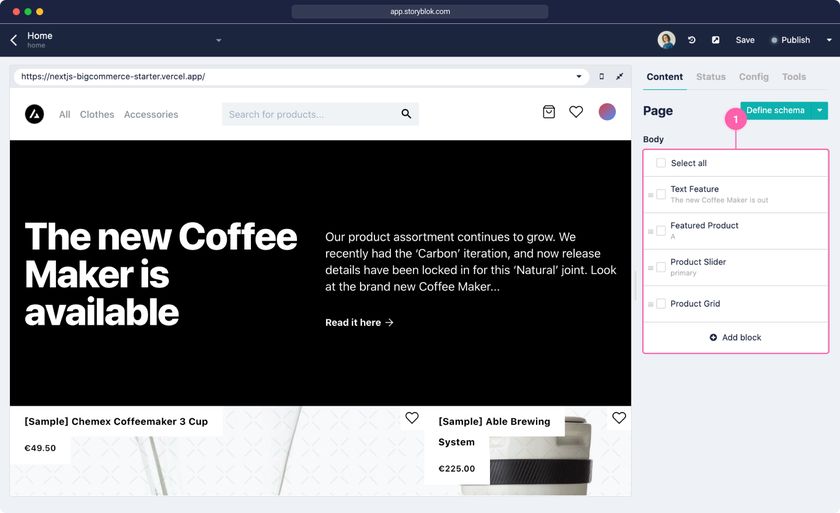Click the €49.50 price label
Viewport: 840px width, 513px height.
coord(40,448)
